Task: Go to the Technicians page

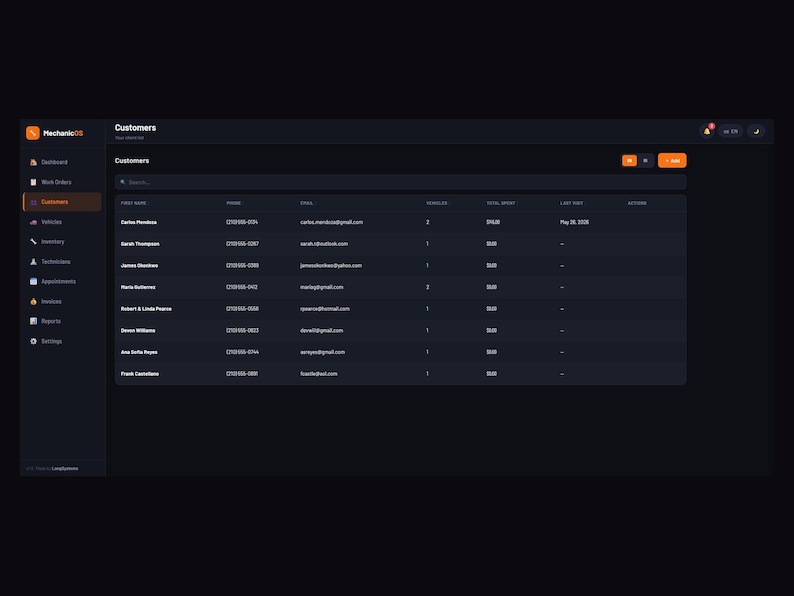Action: point(62,262)
